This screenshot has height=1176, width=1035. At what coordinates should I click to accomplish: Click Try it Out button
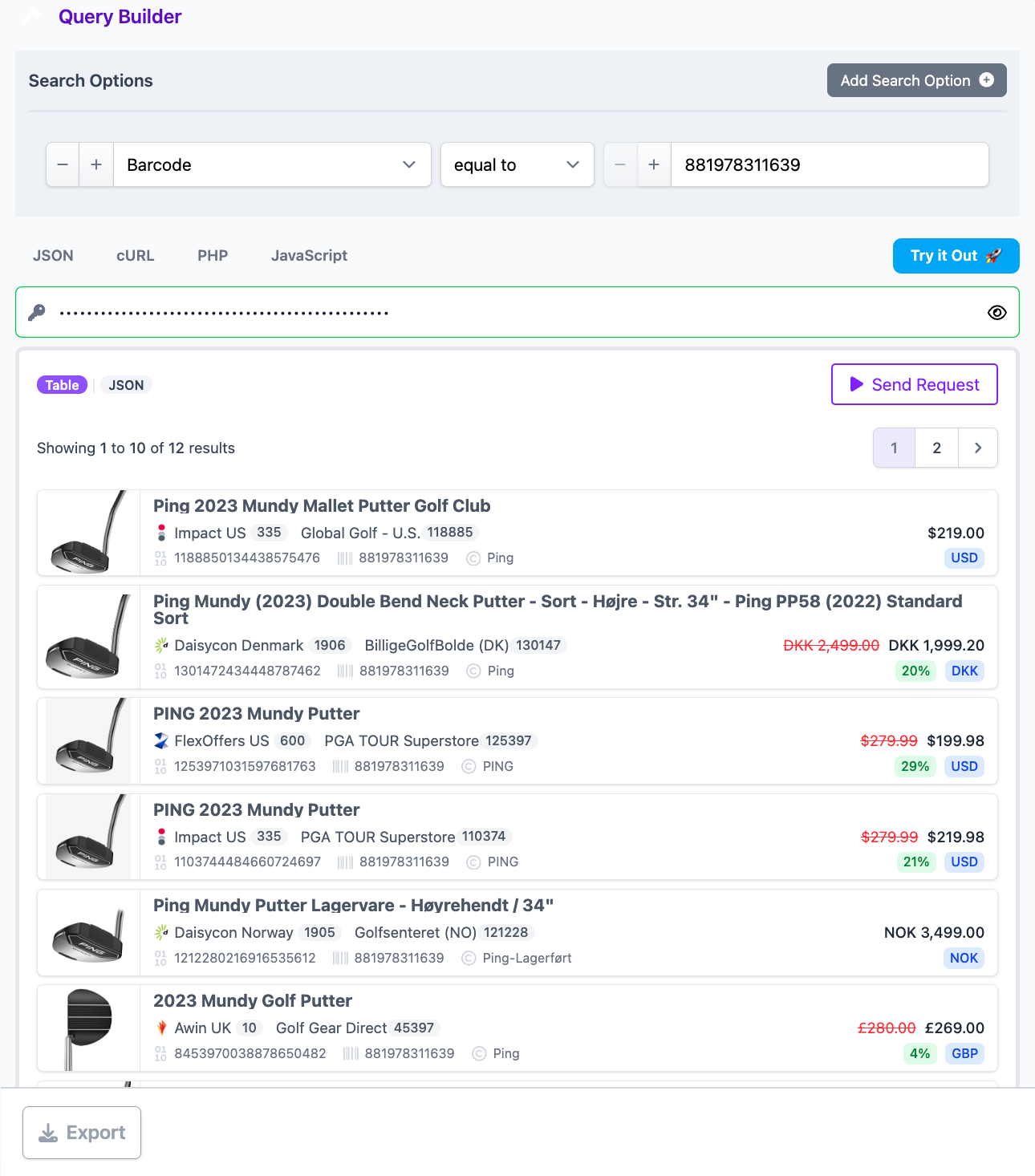(x=956, y=256)
